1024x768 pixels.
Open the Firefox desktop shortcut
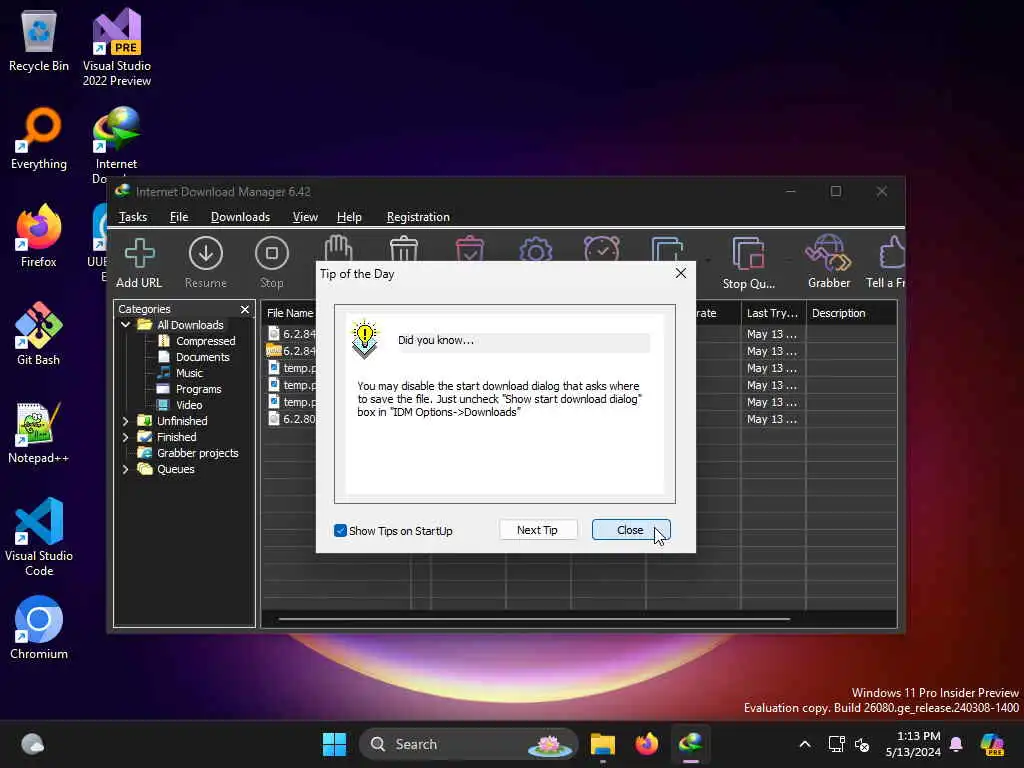[x=39, y=236]
